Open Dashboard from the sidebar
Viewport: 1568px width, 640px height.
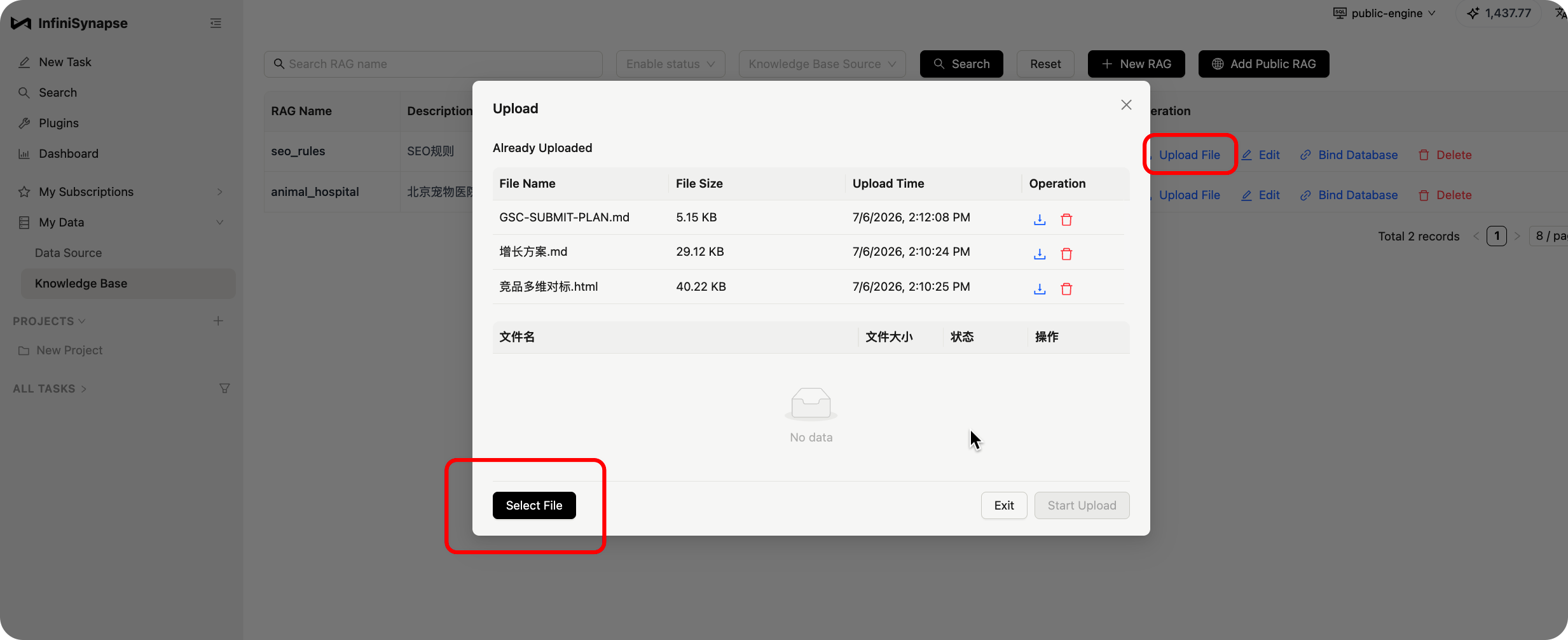[69, 153]
